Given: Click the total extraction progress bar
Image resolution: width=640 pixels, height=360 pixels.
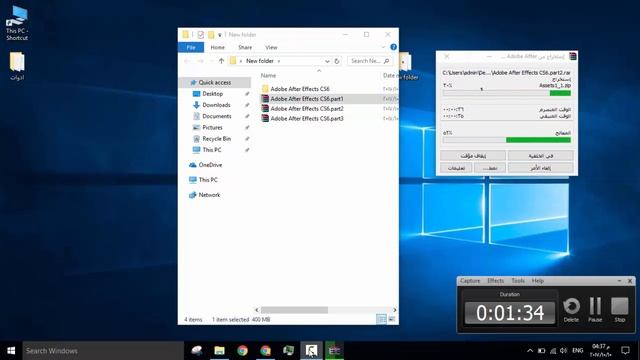Looking at the screenshot, I should pyautogui.click(x=507, y=140).
